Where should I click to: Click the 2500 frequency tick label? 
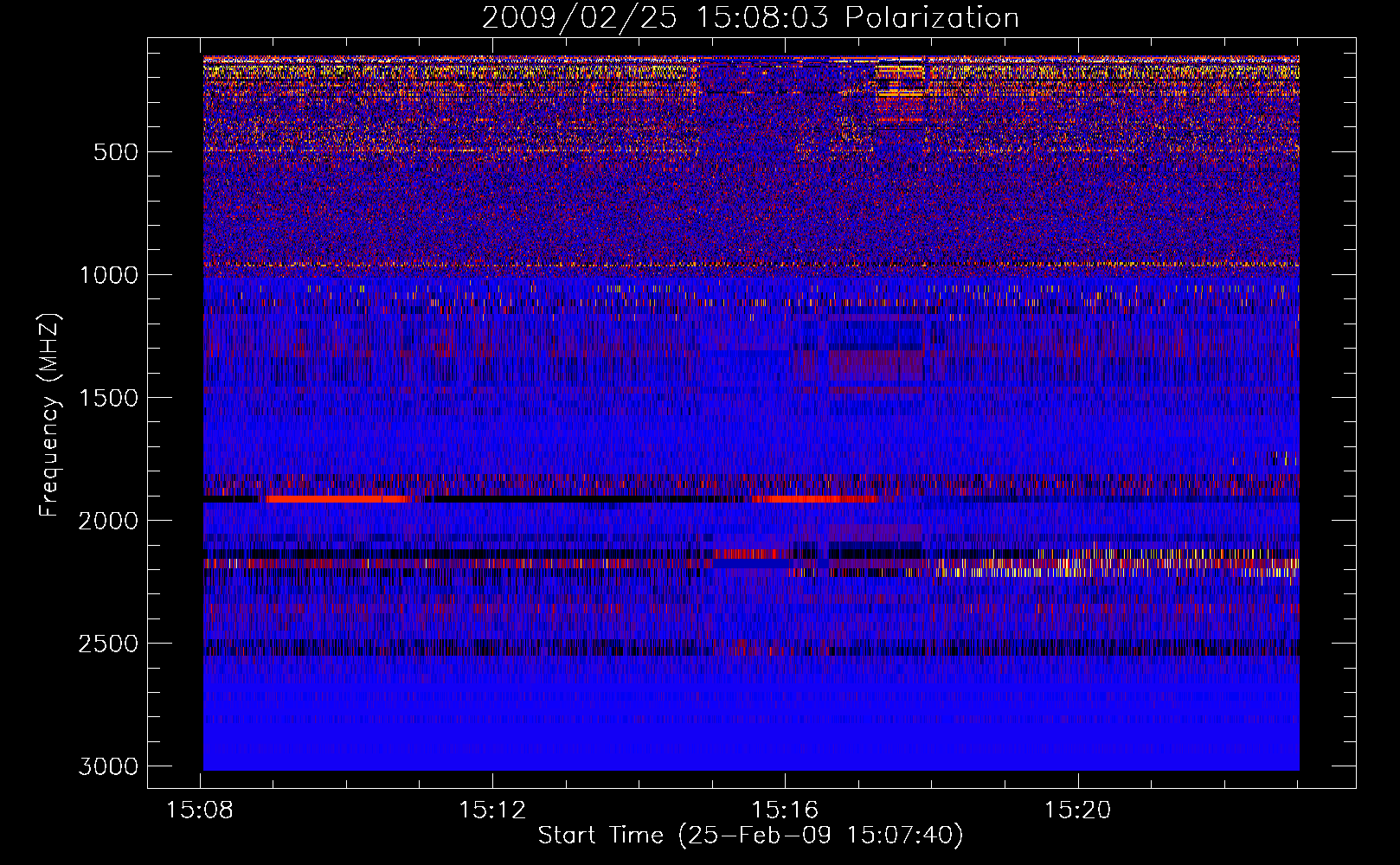point(108,644)
